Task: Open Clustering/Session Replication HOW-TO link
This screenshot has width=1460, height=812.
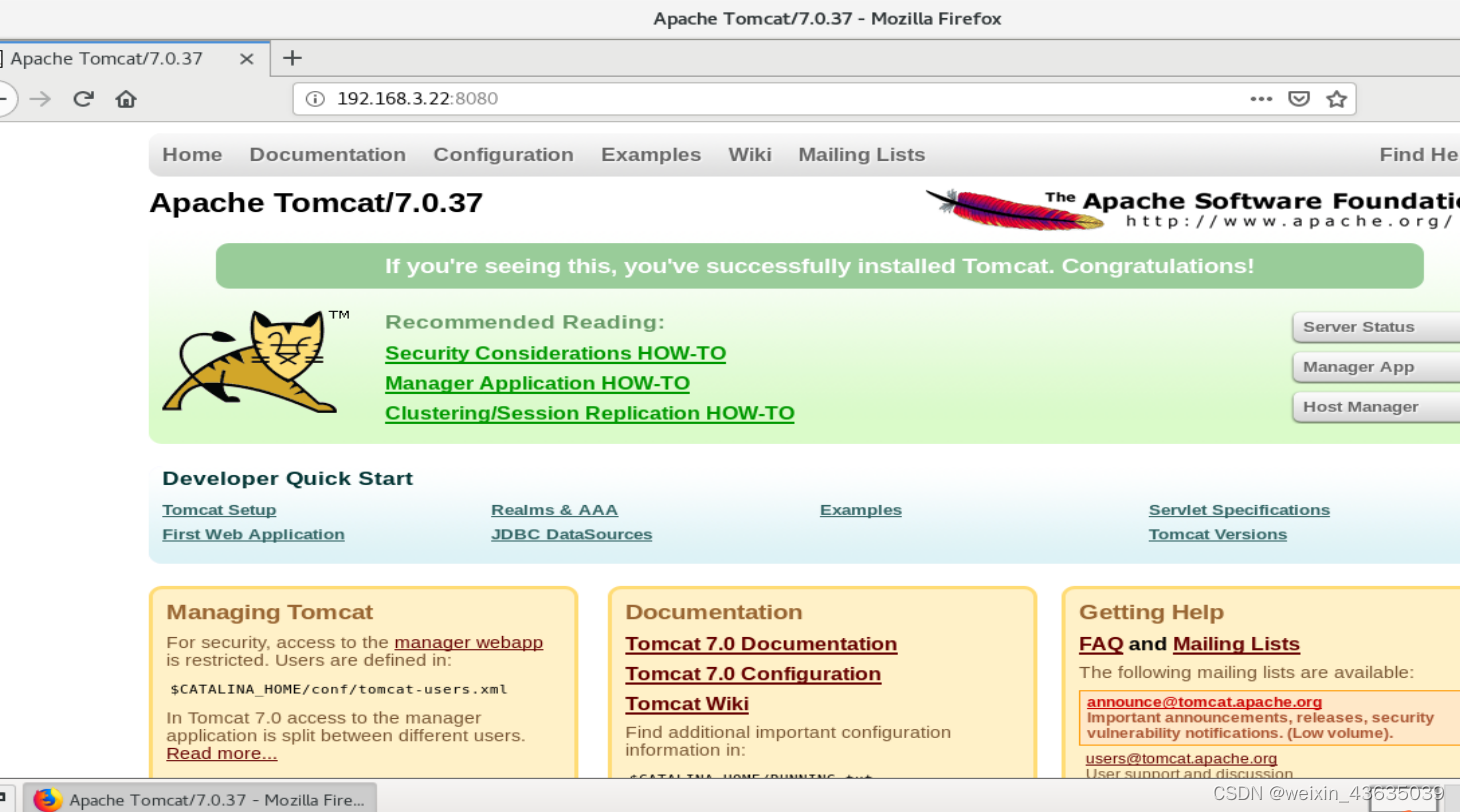Action: pos(590,413)
